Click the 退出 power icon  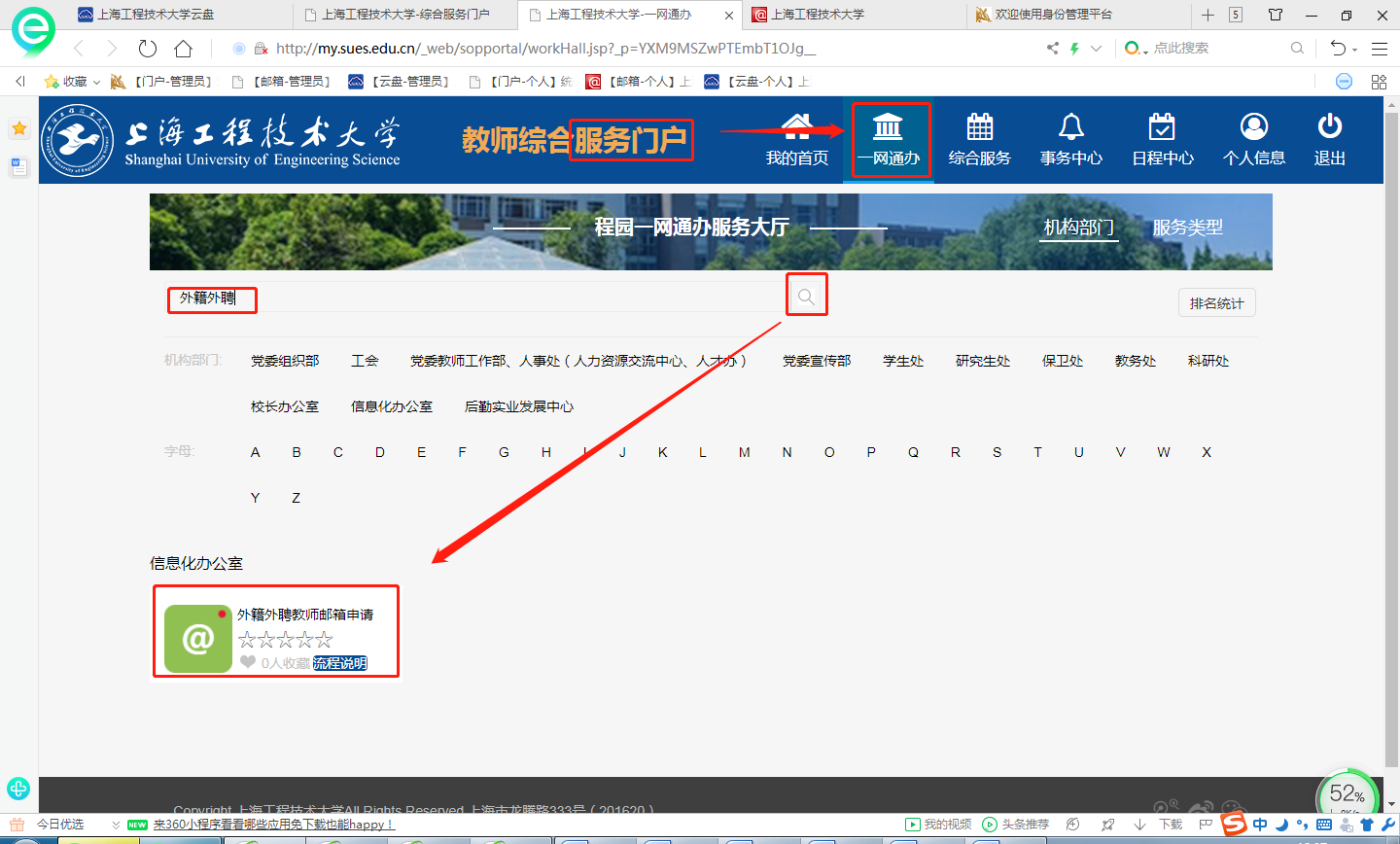pyautogui.click(x=1330, y=127)
